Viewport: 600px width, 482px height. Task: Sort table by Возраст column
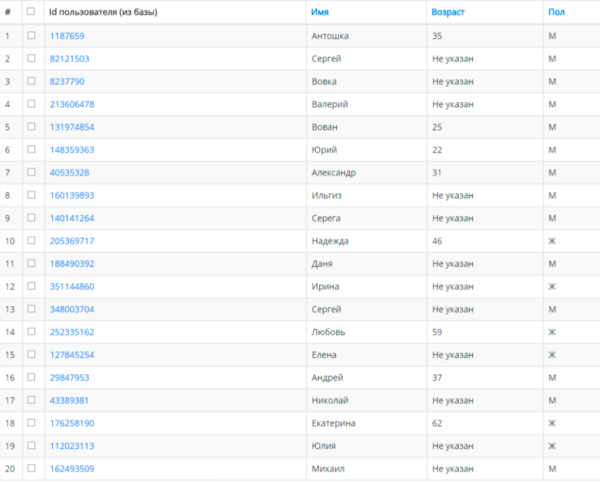pyautogui.click(x=448, y=12)
